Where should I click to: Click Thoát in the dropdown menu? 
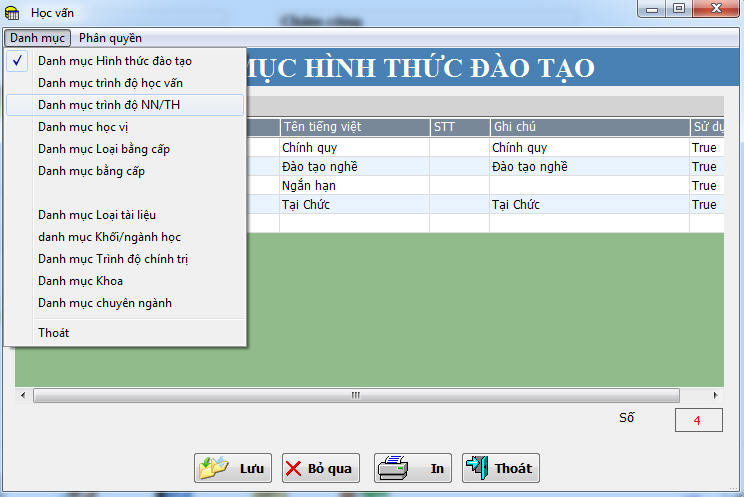(54, 333)
